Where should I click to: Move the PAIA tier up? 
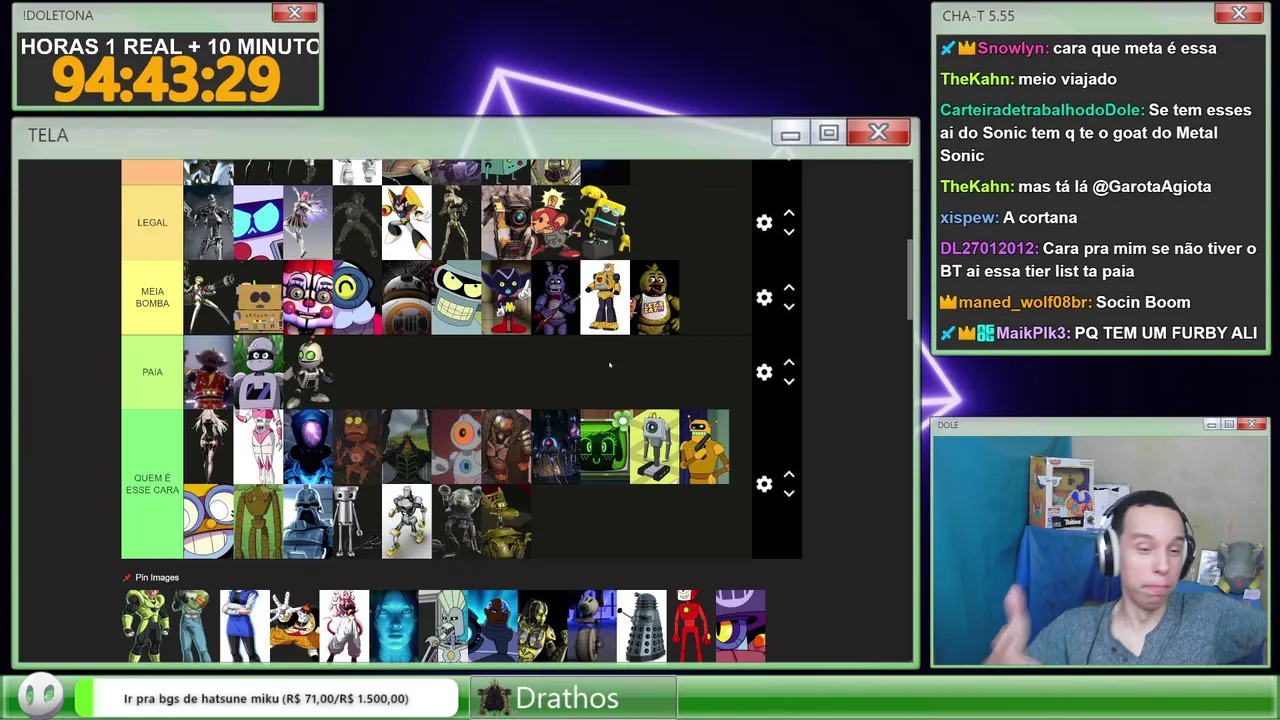coord(789,362)
